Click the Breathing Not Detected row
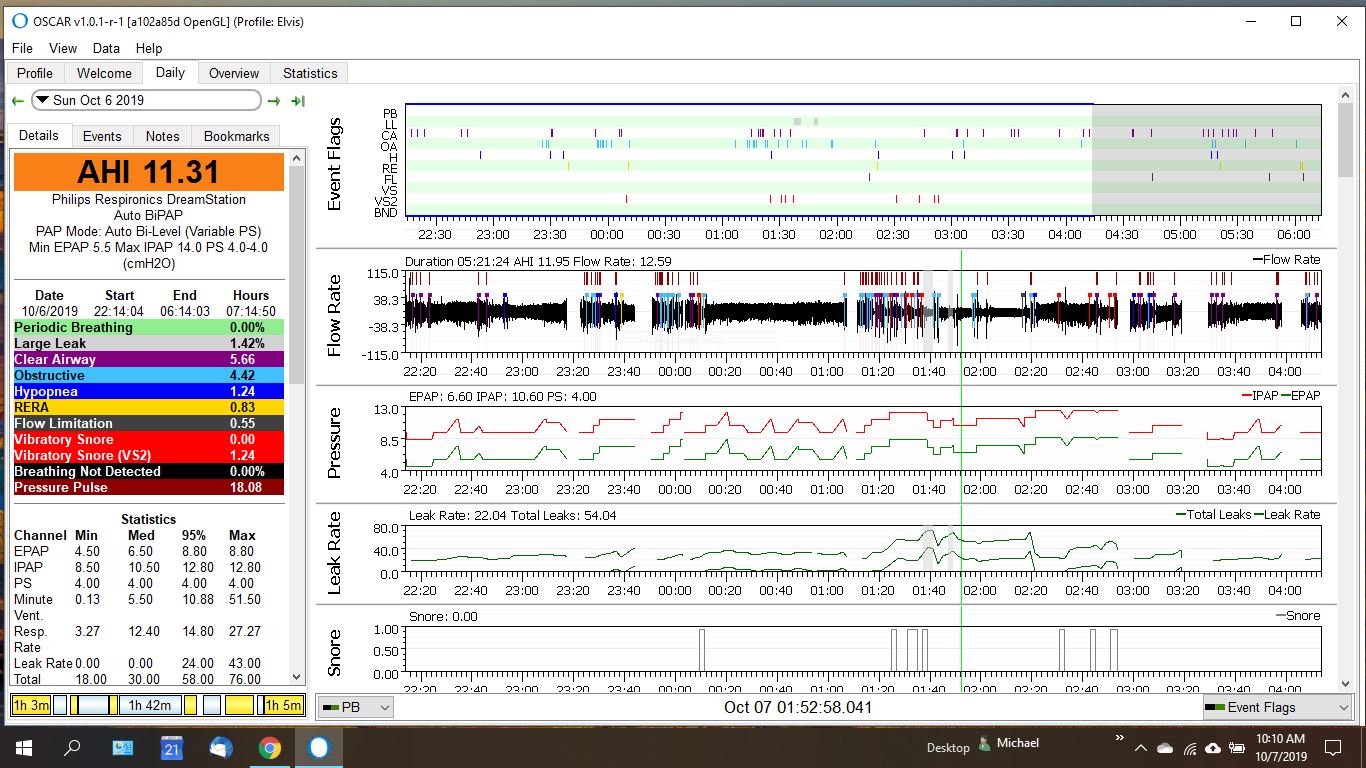The height and width of the screenshot is (768, 1366). tap(149, 471)
